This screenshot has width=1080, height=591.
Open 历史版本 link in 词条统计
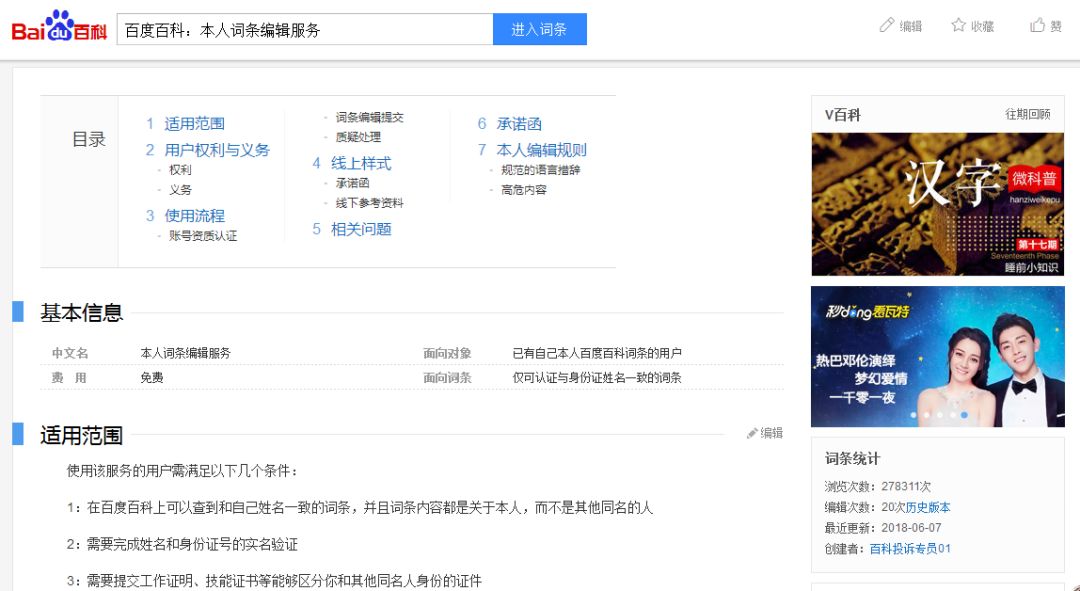coord(928,508)
